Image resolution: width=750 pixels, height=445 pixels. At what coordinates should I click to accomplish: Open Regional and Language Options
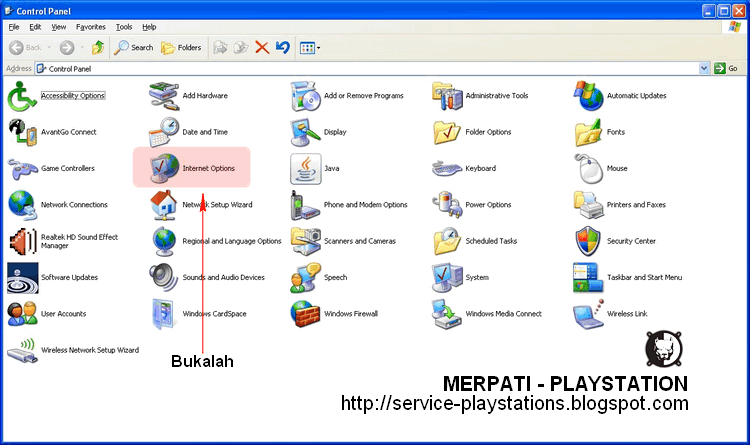[x=164, y=241]
